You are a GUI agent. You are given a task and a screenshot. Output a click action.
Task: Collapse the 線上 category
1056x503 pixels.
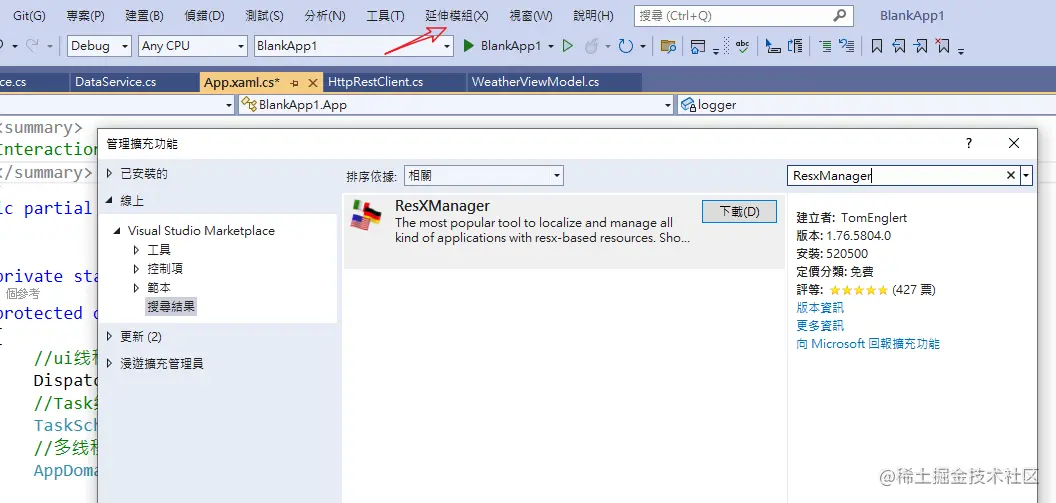click(x=110, y=201)
